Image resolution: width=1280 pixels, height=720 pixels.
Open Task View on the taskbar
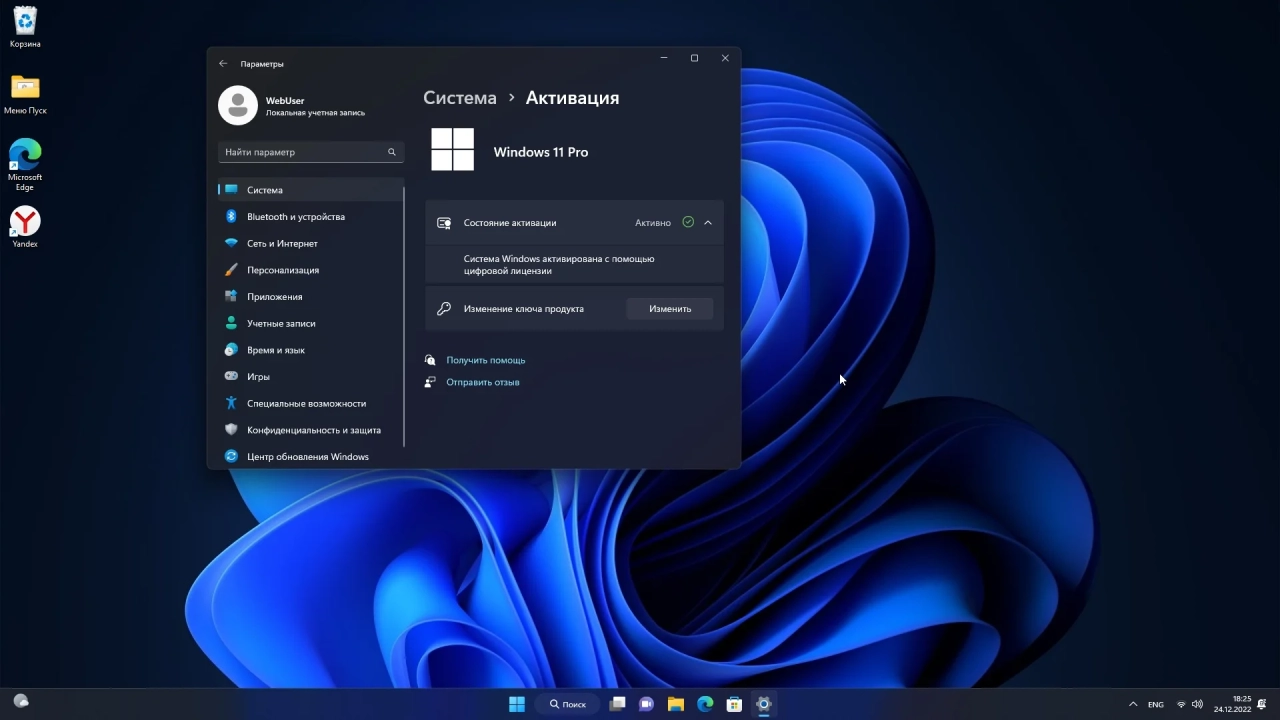point(618,704)
